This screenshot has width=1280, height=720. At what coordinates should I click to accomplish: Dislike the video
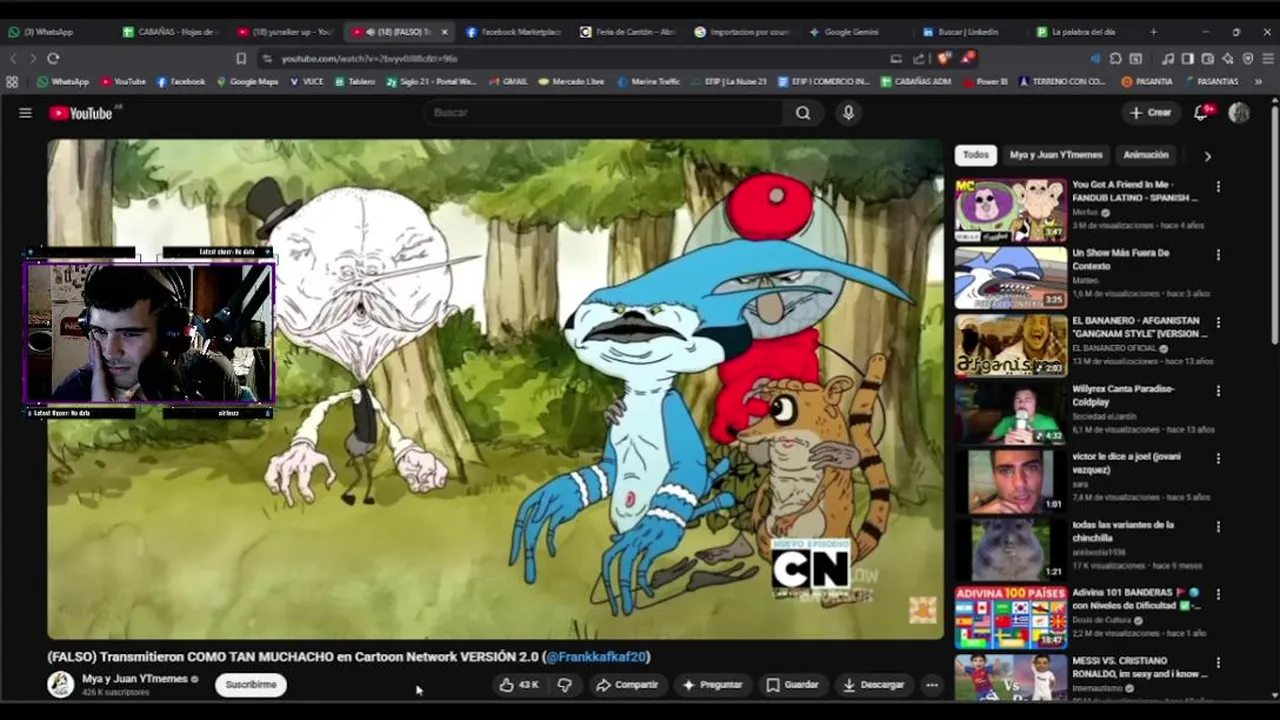564,685
